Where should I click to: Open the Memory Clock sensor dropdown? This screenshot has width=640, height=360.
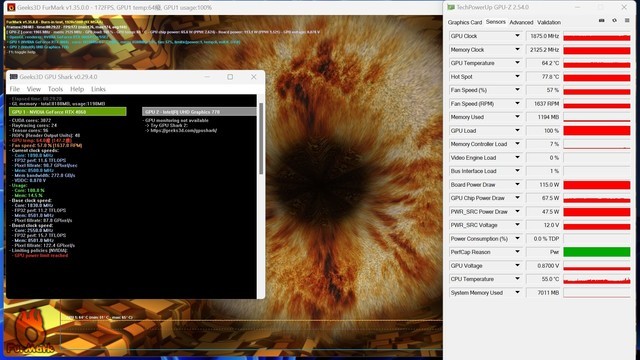517,49
